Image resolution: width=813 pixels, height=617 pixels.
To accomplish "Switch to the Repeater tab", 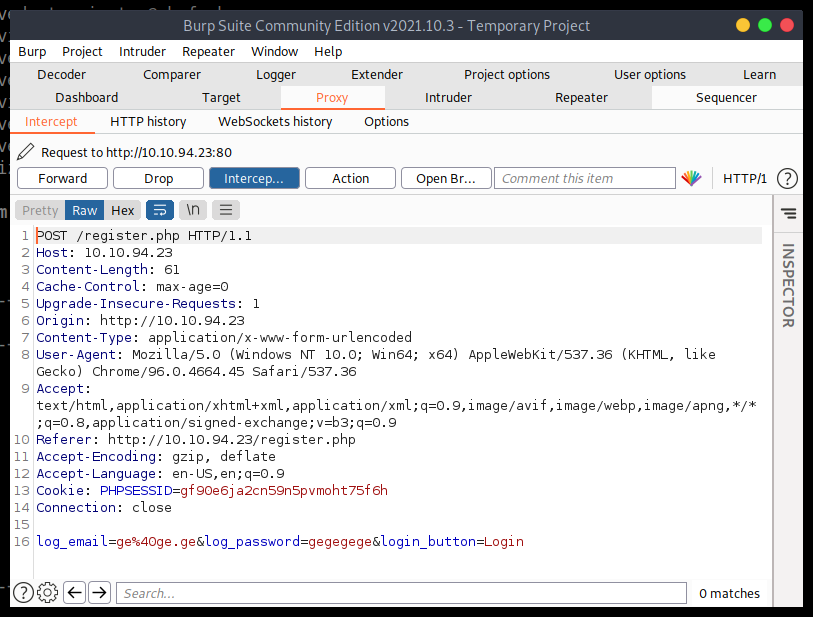I will point(581,98).
